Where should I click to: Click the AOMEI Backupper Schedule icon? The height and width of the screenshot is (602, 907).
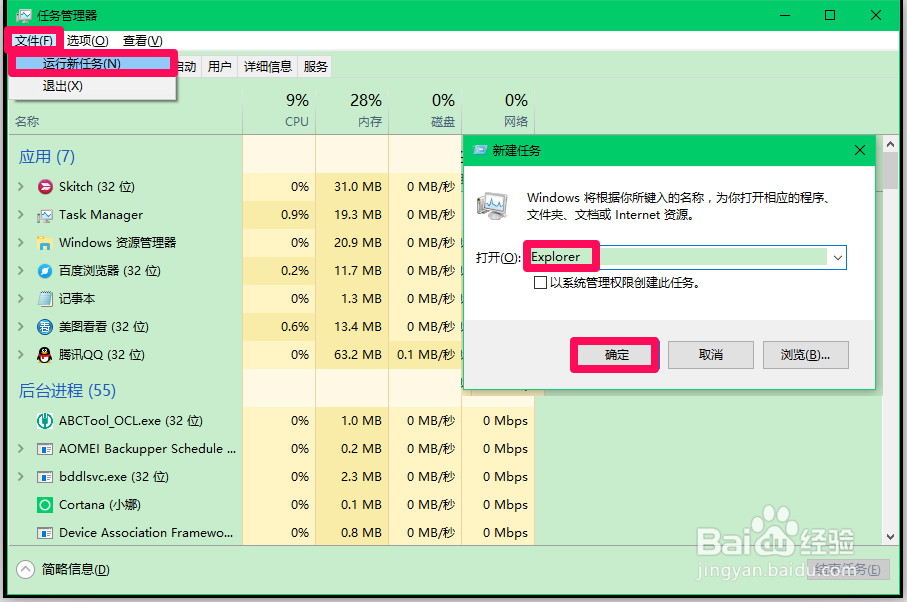(45, 449)
